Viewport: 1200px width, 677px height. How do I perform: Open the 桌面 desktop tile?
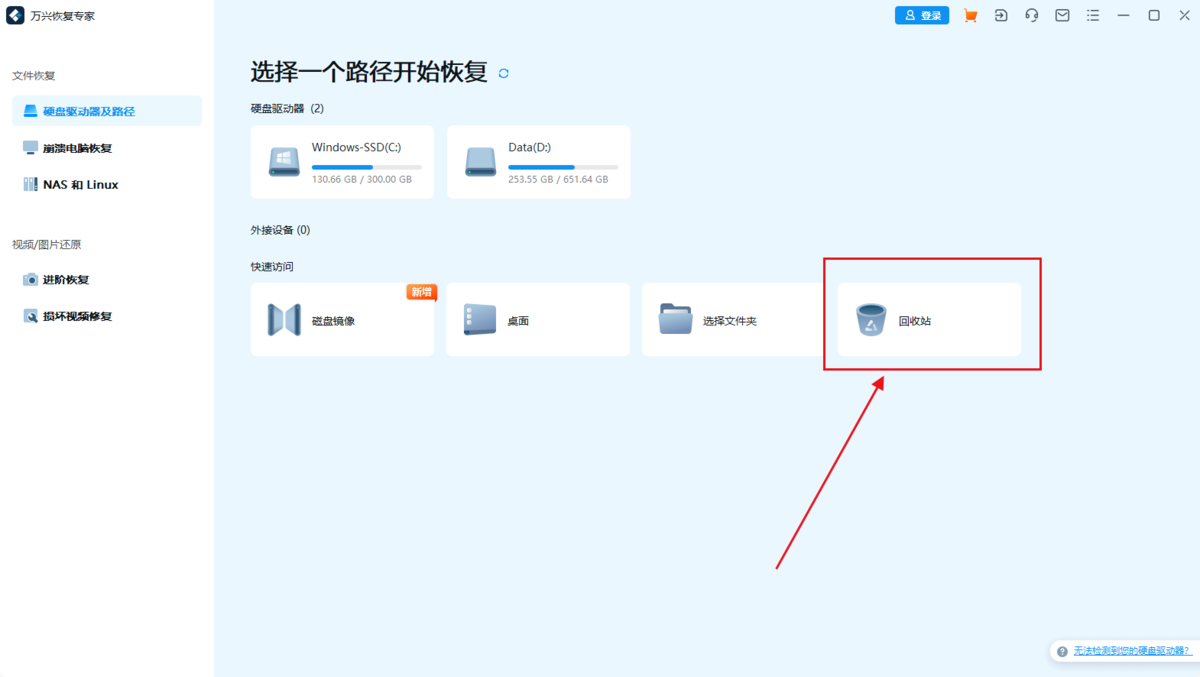pos(538,319)
